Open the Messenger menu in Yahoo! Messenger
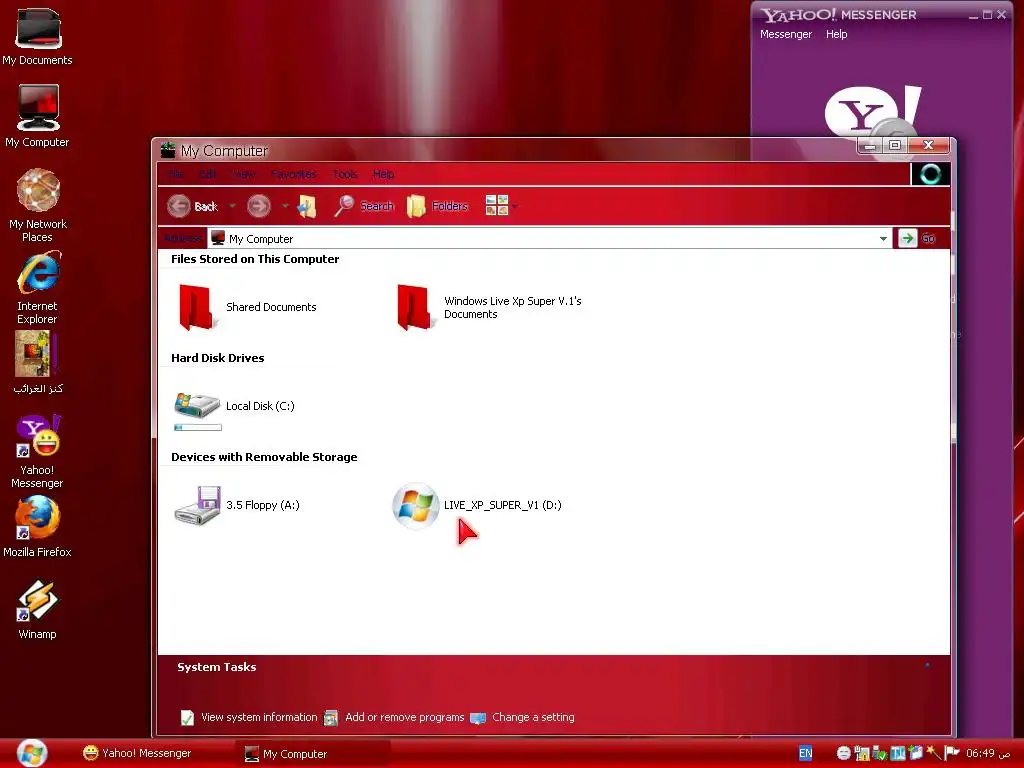This screenshot has width=1024, height=768. point(786,34)
